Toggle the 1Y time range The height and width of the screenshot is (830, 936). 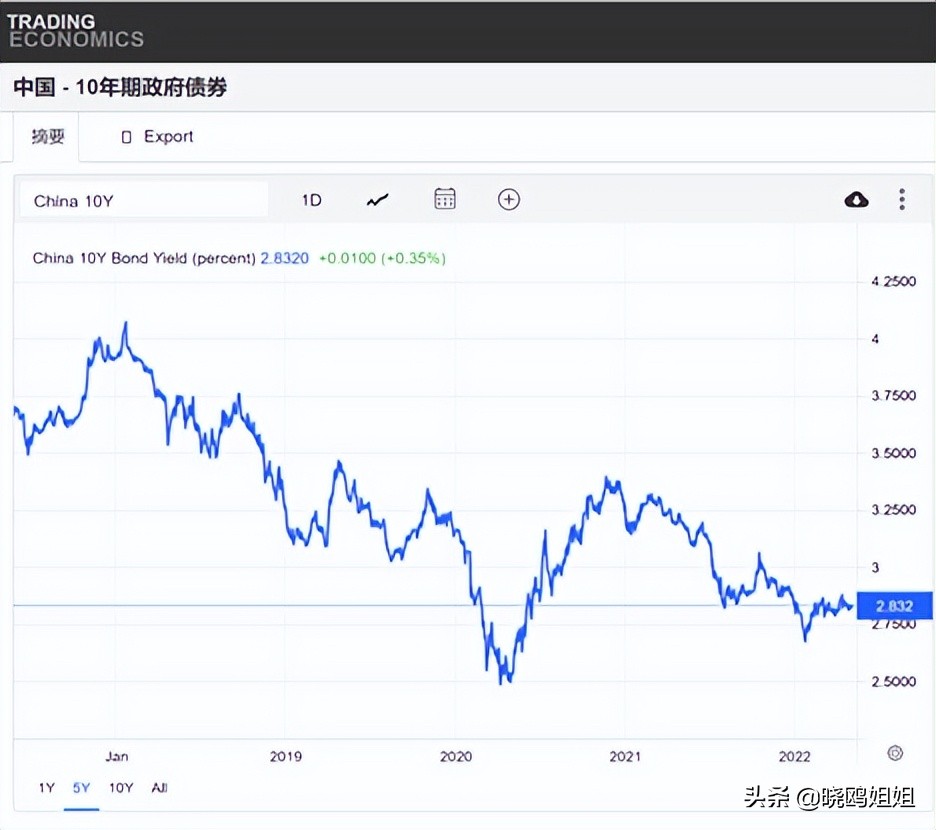coord(46,788)
